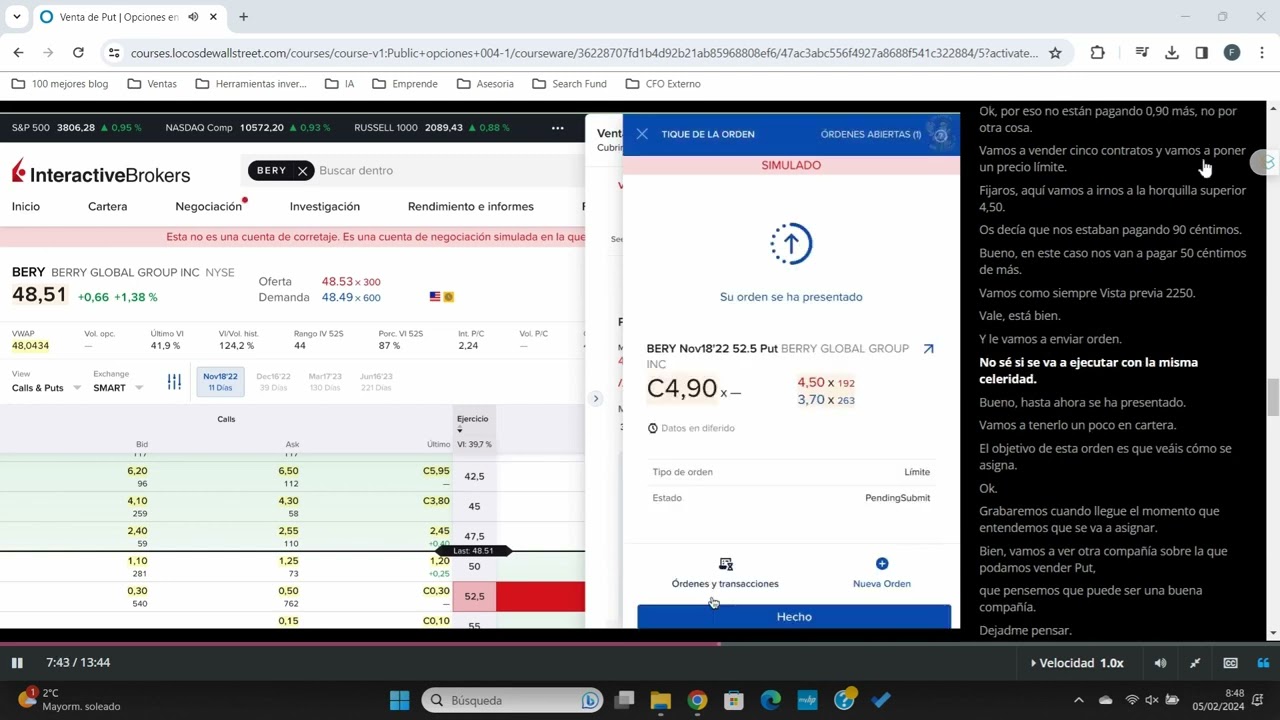Select the Jun16'23 expiration tab

pyautogui.click(x=376, y=382)
